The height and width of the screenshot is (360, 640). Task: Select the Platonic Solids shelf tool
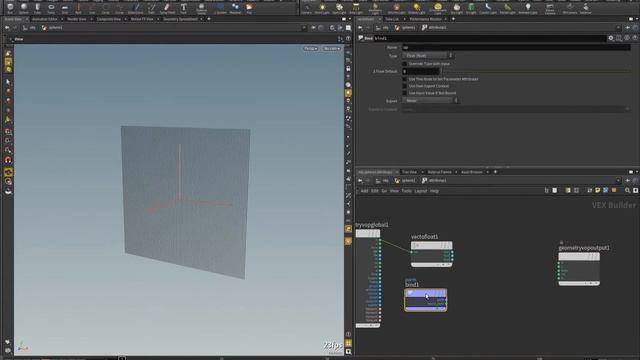pyautogui.click(x=201, y=8)
